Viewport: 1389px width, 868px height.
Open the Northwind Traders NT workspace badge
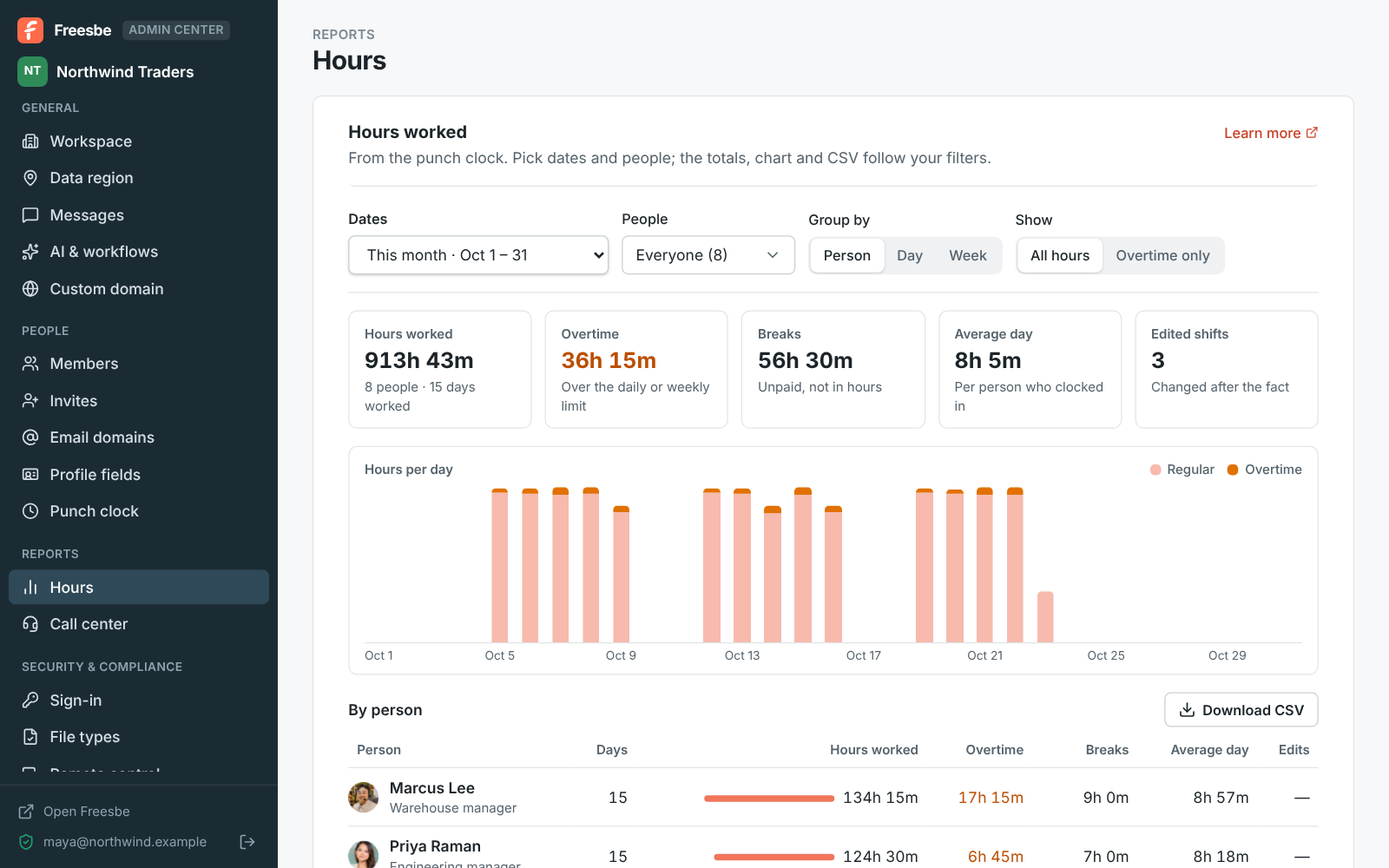[32, 71]
